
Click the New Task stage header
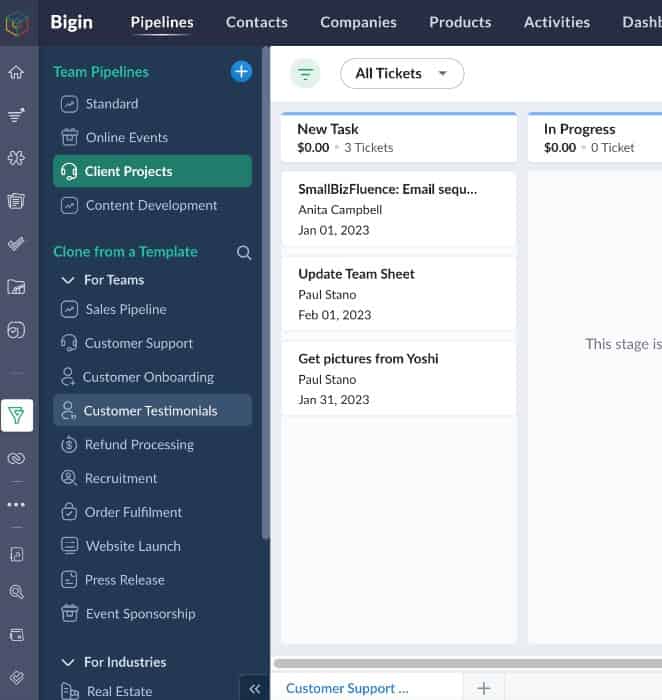click(x=399, y=138)
